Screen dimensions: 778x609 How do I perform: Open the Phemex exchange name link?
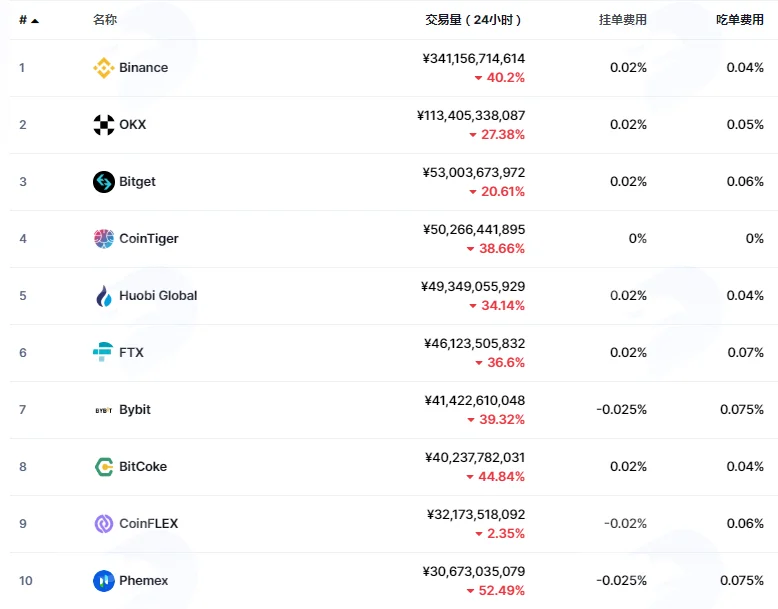(143, 581)
